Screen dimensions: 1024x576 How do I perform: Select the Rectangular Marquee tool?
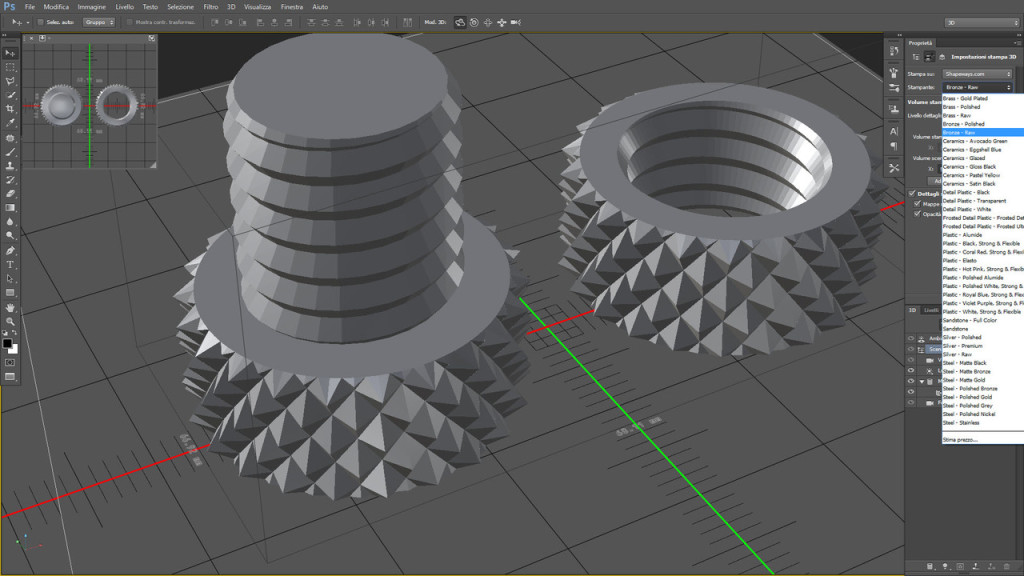tap(10, 67)
